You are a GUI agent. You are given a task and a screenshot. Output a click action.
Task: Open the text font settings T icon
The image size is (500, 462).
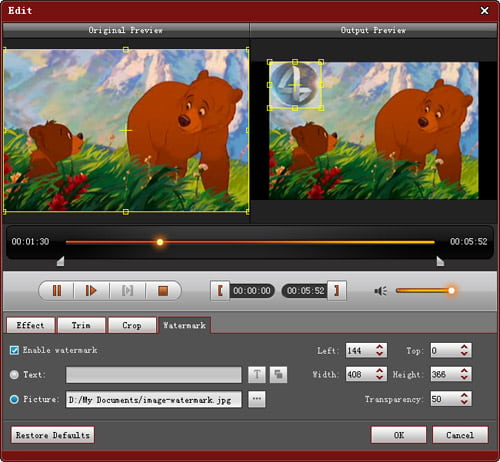[257, 375]
